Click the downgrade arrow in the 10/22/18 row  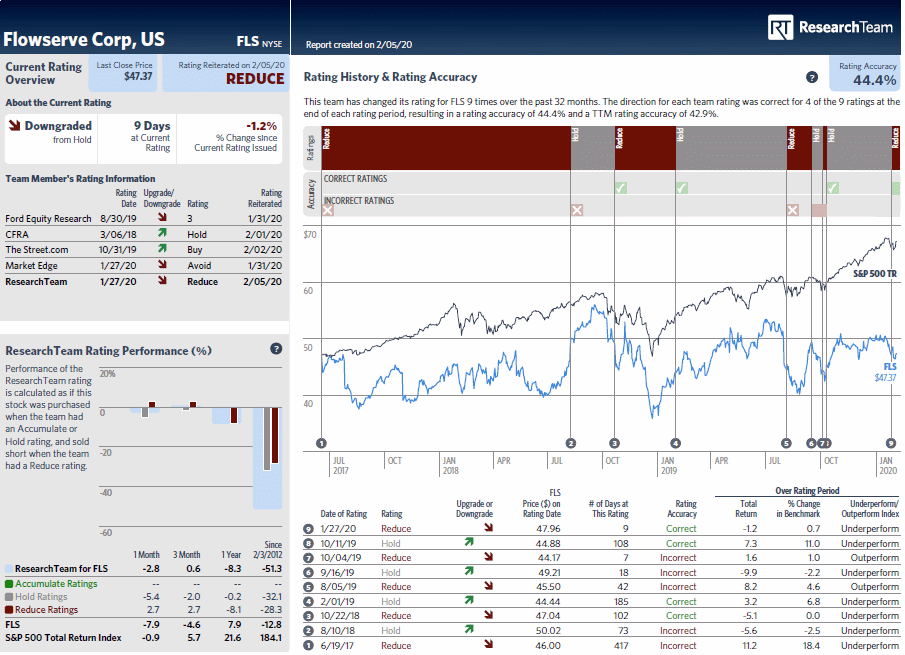tap(489, 615)
